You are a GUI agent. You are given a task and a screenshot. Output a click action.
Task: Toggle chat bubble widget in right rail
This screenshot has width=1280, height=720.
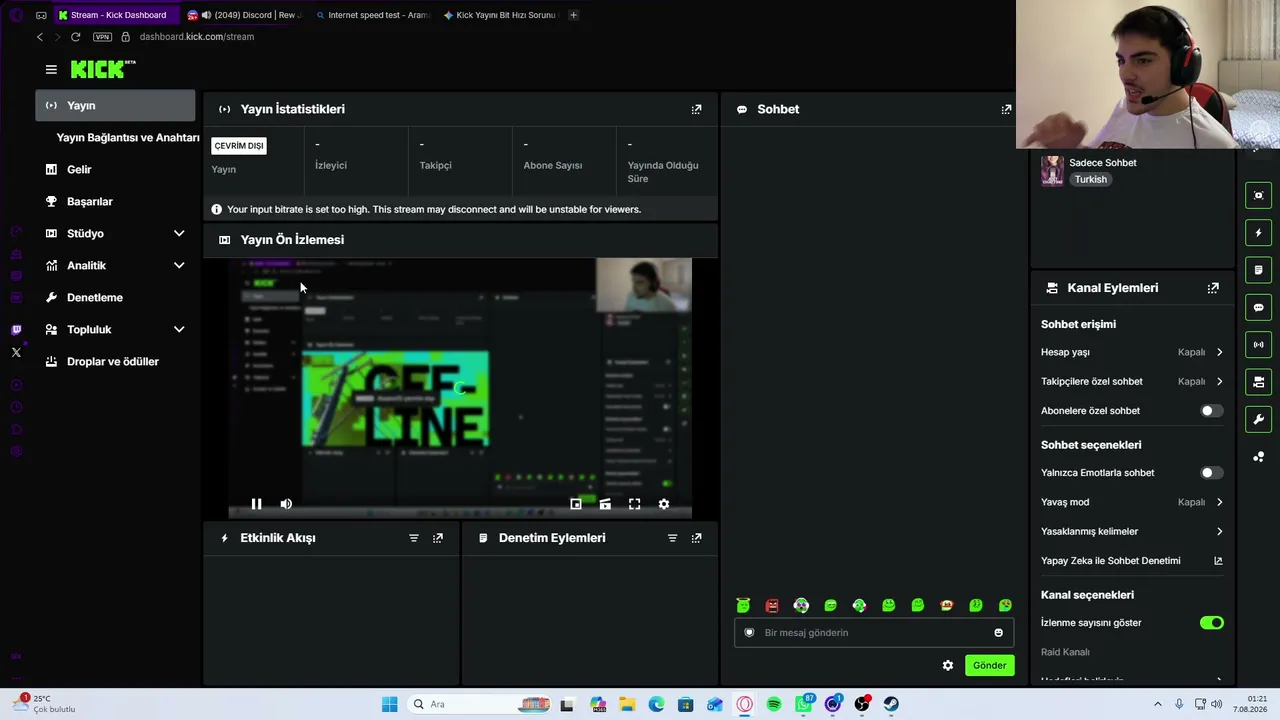click(1258, 307)
